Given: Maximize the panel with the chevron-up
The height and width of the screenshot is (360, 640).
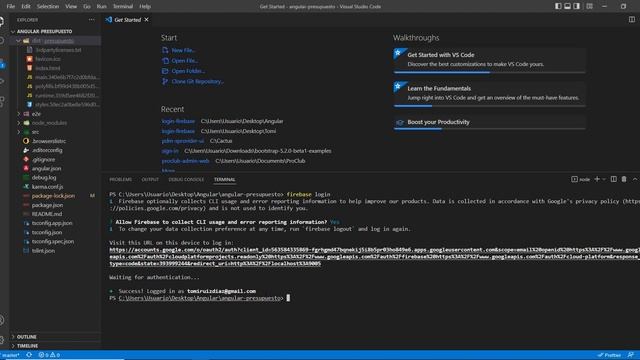Looking at the screenshot, I should coord(635,179).
